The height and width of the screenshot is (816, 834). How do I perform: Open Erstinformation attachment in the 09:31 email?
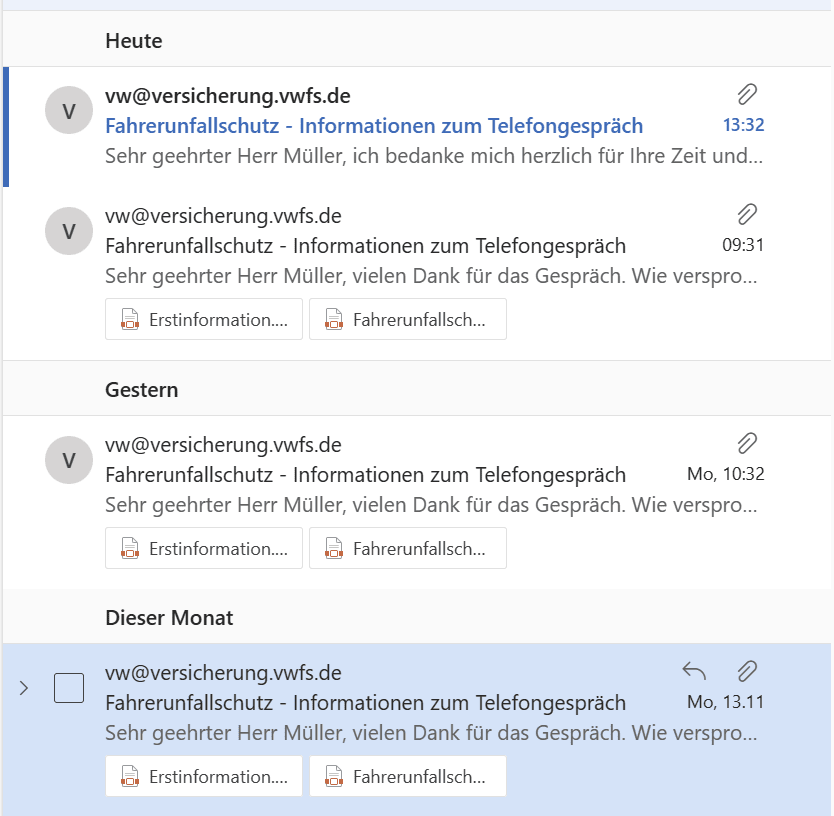204,319
